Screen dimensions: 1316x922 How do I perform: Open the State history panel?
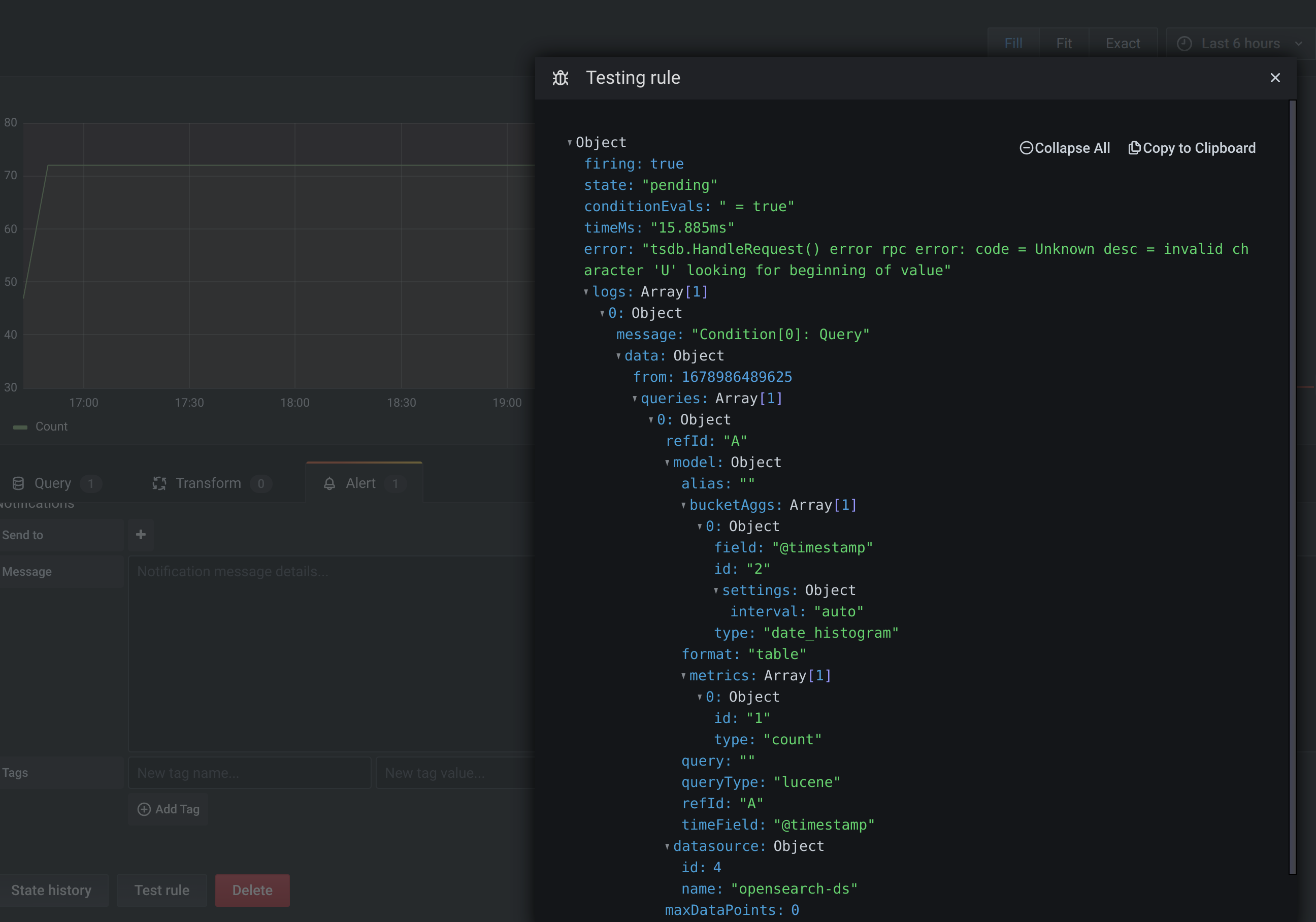click(x=51, y=891)
